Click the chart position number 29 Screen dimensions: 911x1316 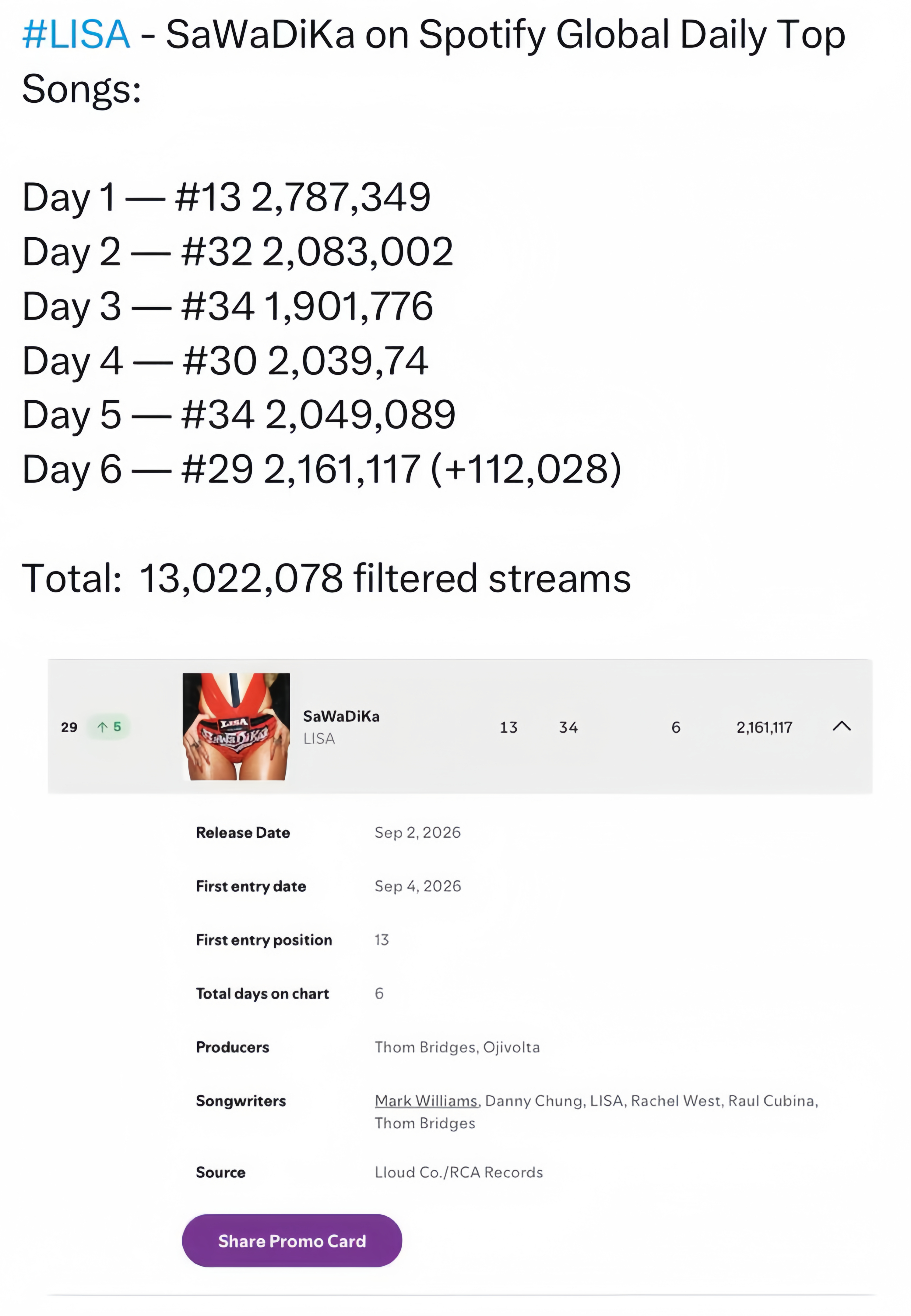click(x=69, y=727)
